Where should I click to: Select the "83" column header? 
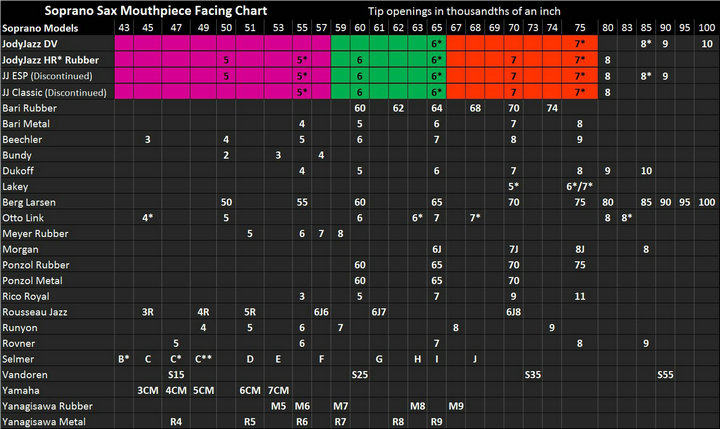click(x=627, y=28)
